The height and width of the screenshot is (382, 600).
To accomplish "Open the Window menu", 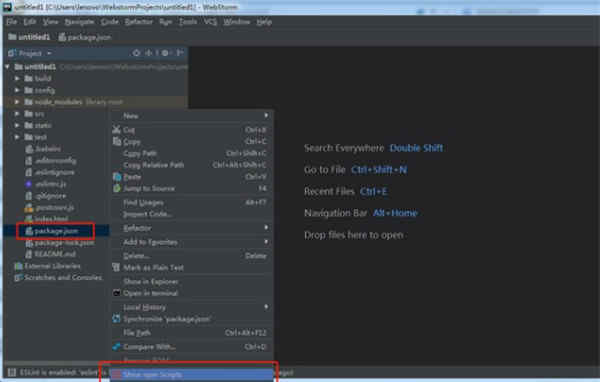I will click(236, 22).
